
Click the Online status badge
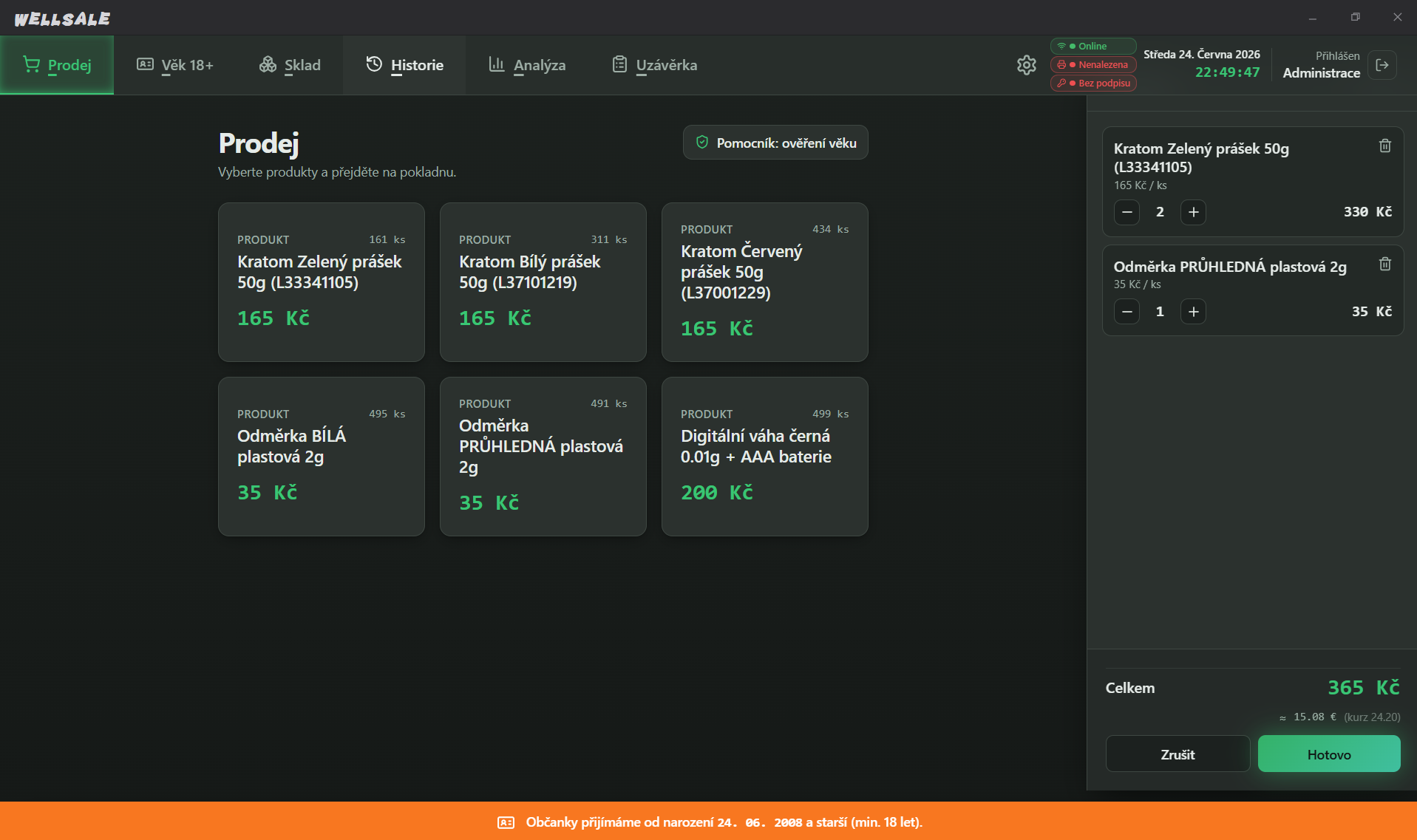pos(1093,46)
